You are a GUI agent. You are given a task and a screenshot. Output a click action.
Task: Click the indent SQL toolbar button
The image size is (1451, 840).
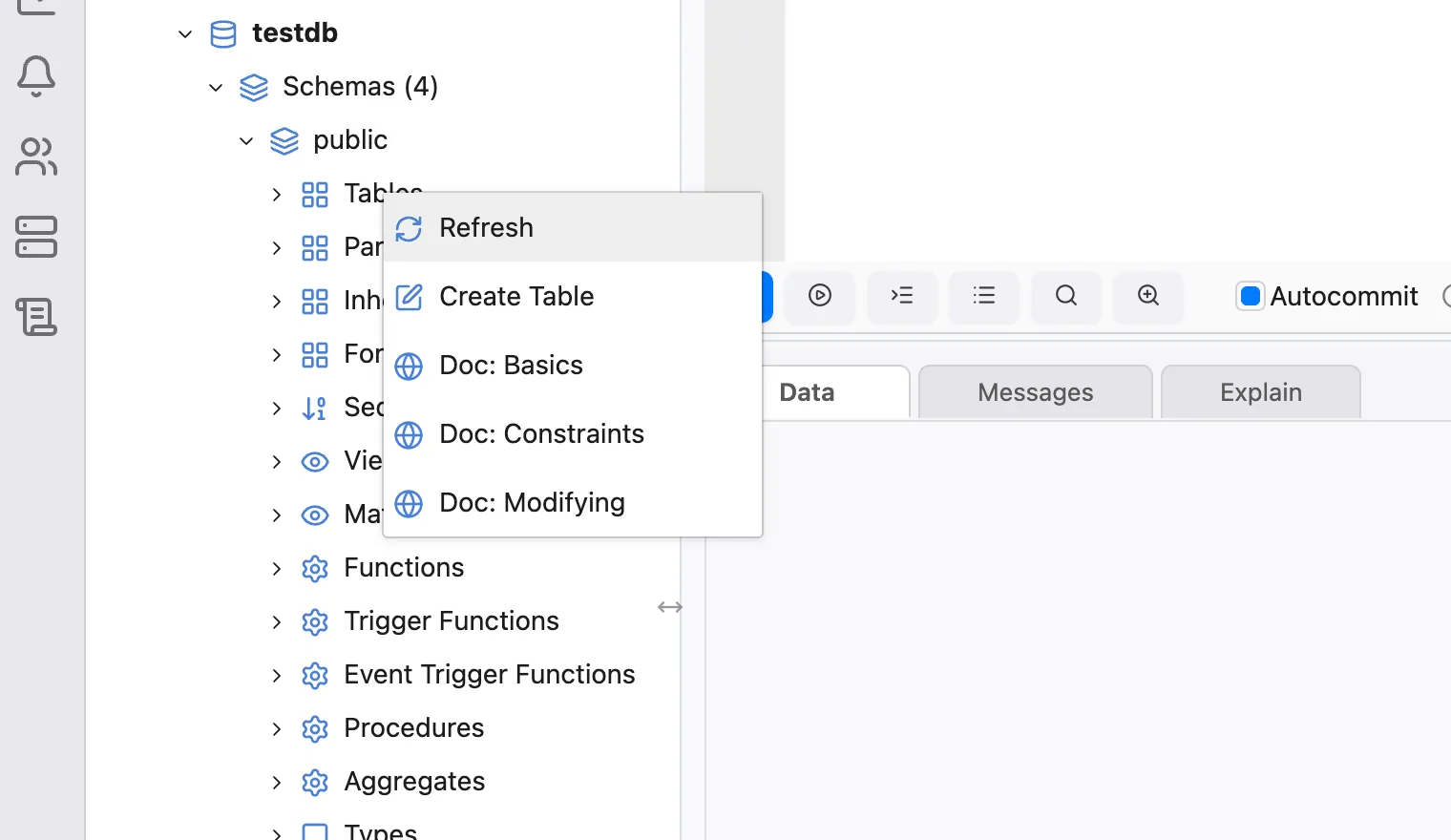pyautogui.click(x=902, y=296)
